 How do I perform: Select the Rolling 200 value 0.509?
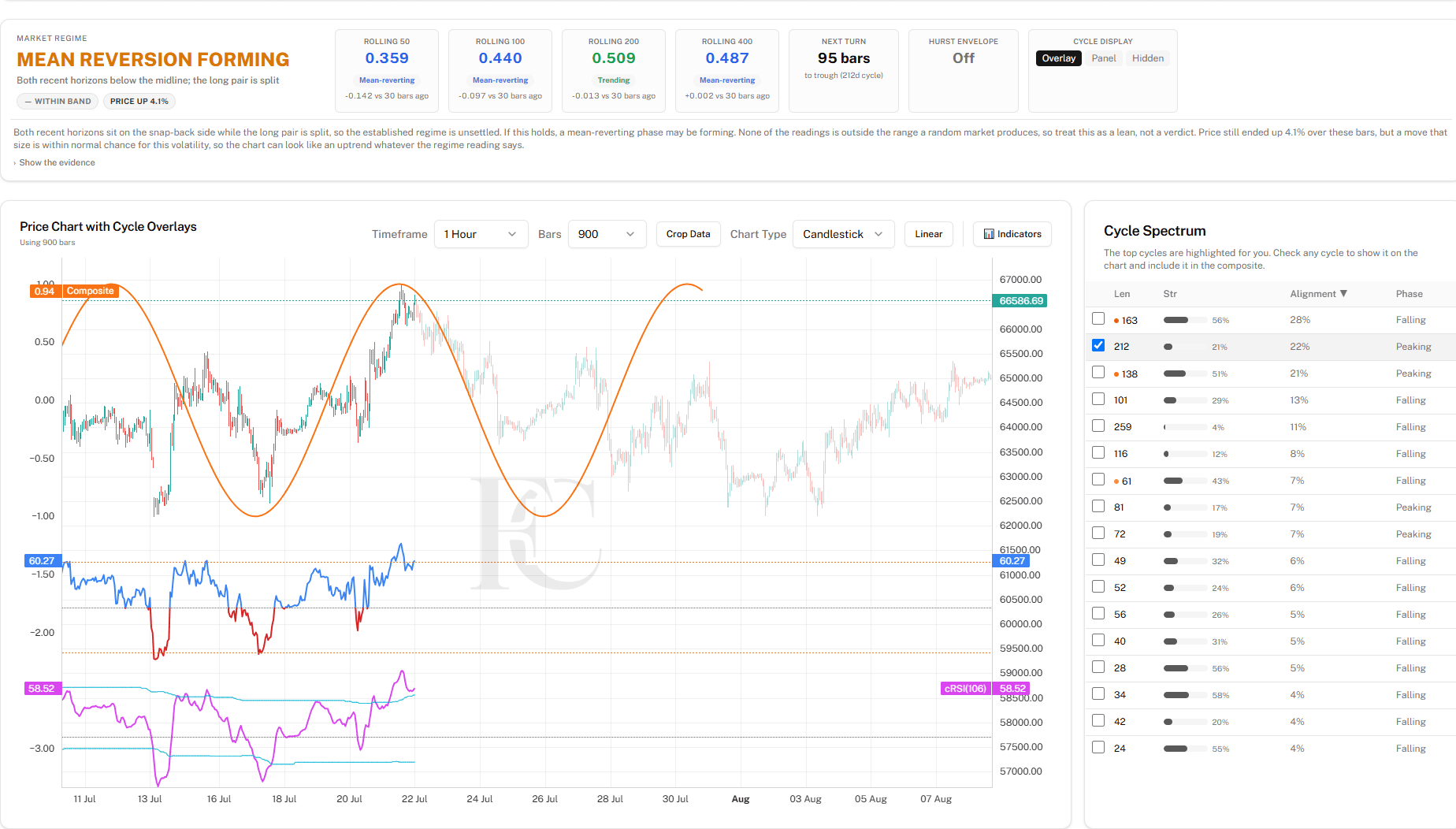[614, 58]
